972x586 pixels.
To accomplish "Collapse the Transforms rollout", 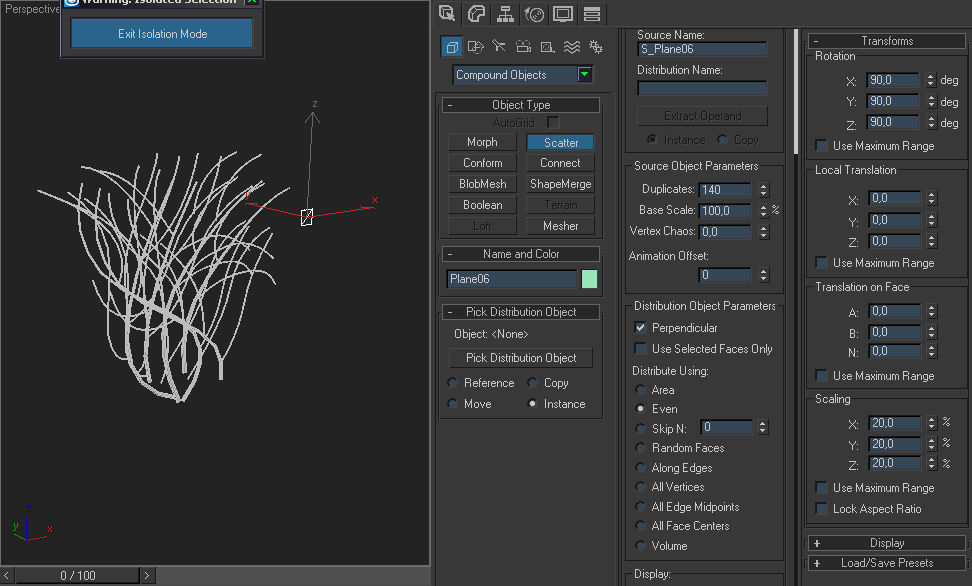I will pyautogui.click(x=886, y=41).
